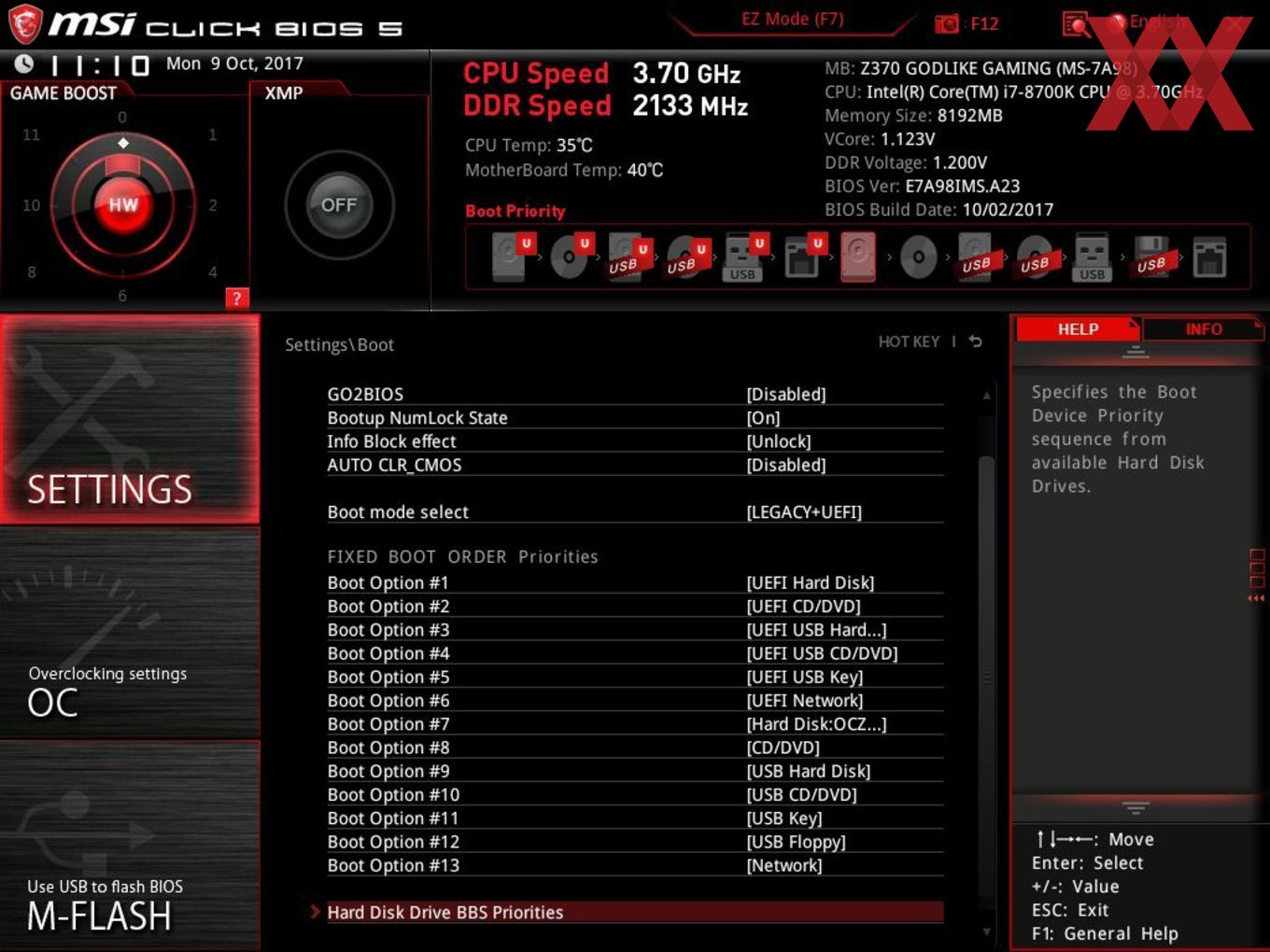Open Hard Disk Drive BBS Priorities
The image size is (1270, 952).
point(635,912)
